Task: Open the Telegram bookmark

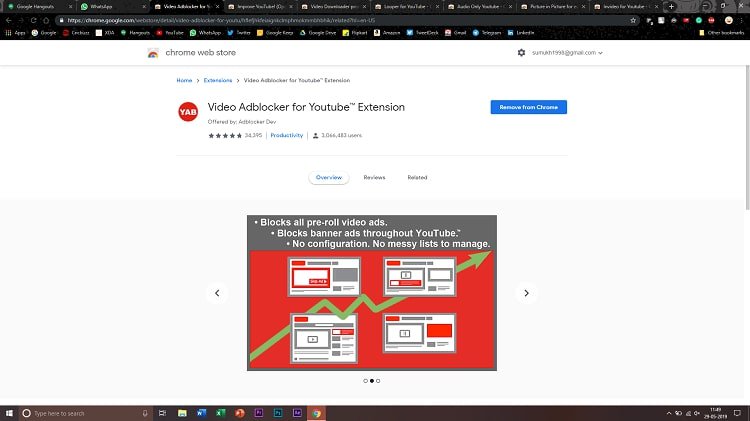Action: tap(487, 33)
